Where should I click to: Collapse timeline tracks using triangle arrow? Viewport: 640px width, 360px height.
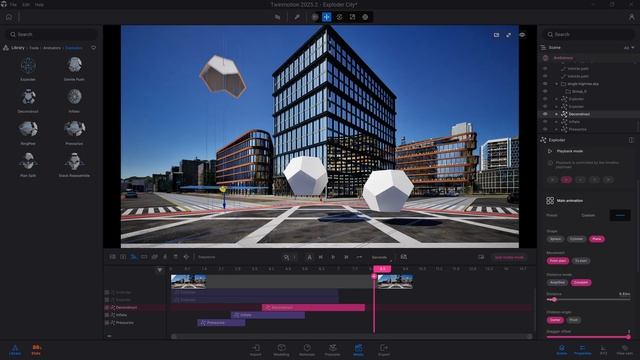160,269
